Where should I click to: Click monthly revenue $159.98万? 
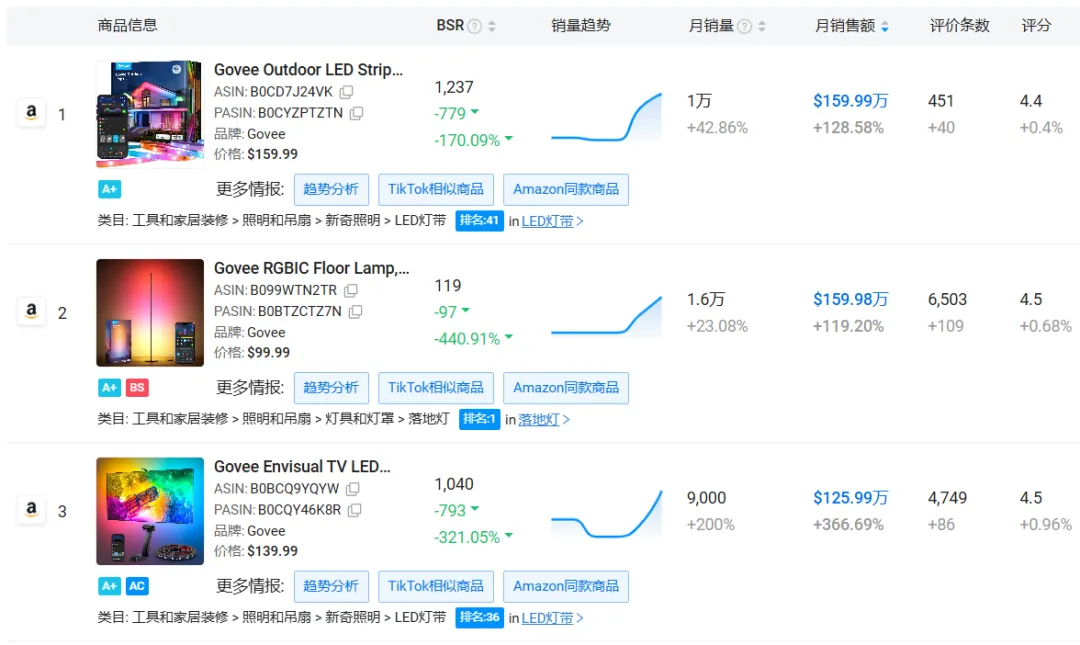point(851,300)
